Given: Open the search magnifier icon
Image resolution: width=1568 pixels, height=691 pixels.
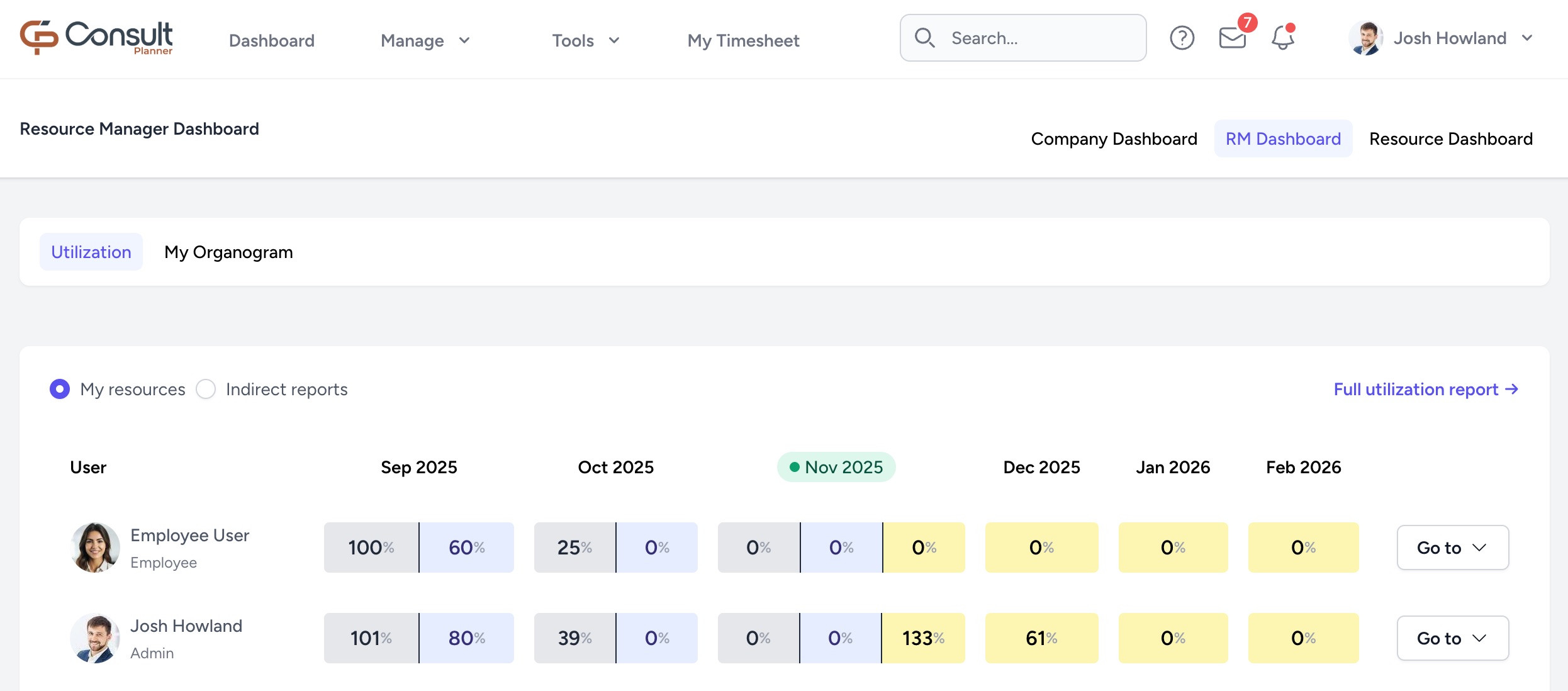Looking at the screenshot, I should tap(924, 38).
